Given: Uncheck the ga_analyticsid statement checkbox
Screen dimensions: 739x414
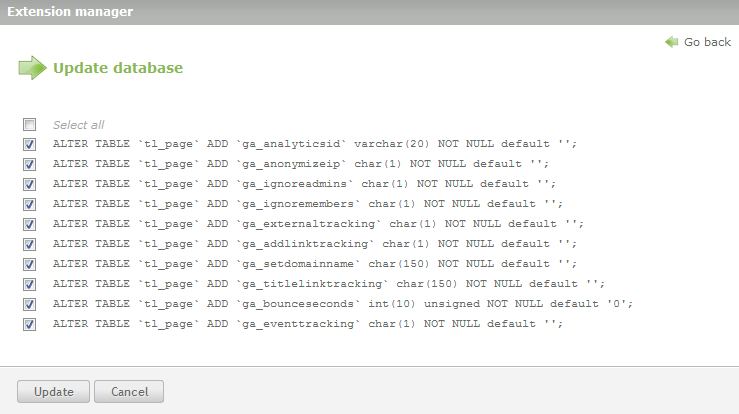Looking at the screenshot, I should [30, 144].
